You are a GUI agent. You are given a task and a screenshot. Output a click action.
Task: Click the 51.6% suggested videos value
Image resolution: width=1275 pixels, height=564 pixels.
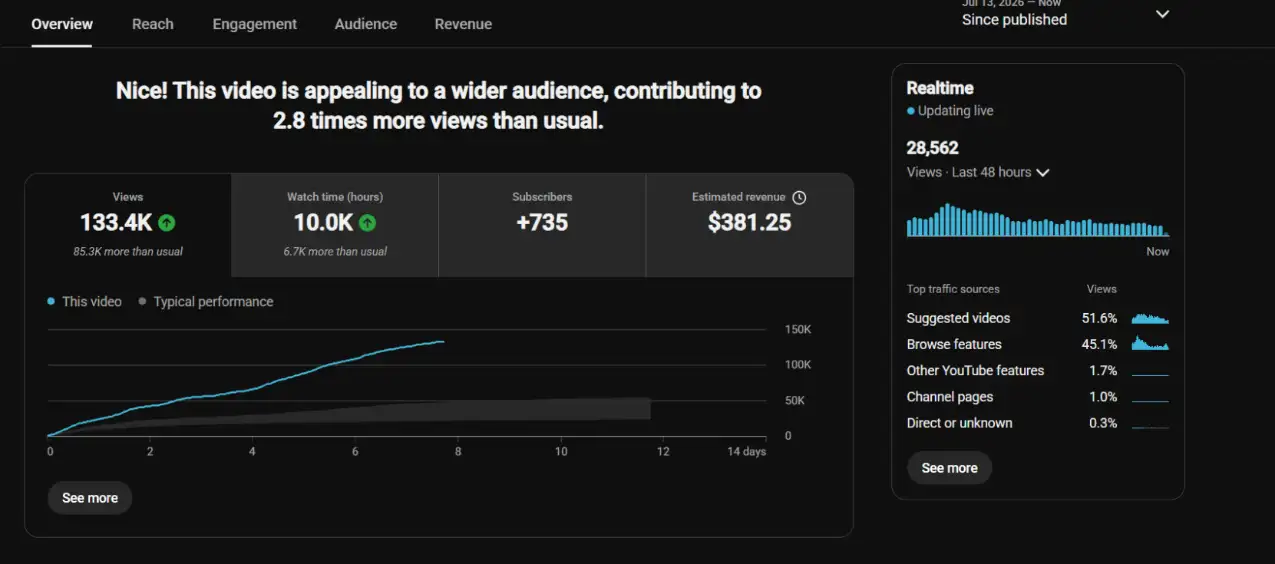pos(1099,318)
